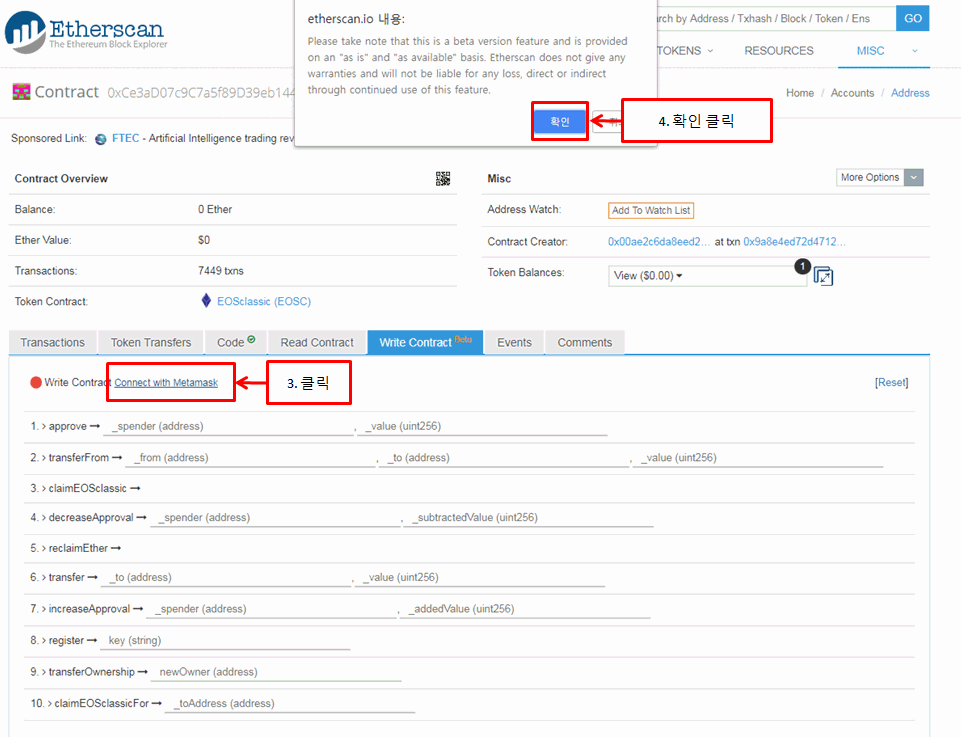The height and width of the screenshot is (737, 961).
Task: Open the Code tab
Action: point(236,342)
